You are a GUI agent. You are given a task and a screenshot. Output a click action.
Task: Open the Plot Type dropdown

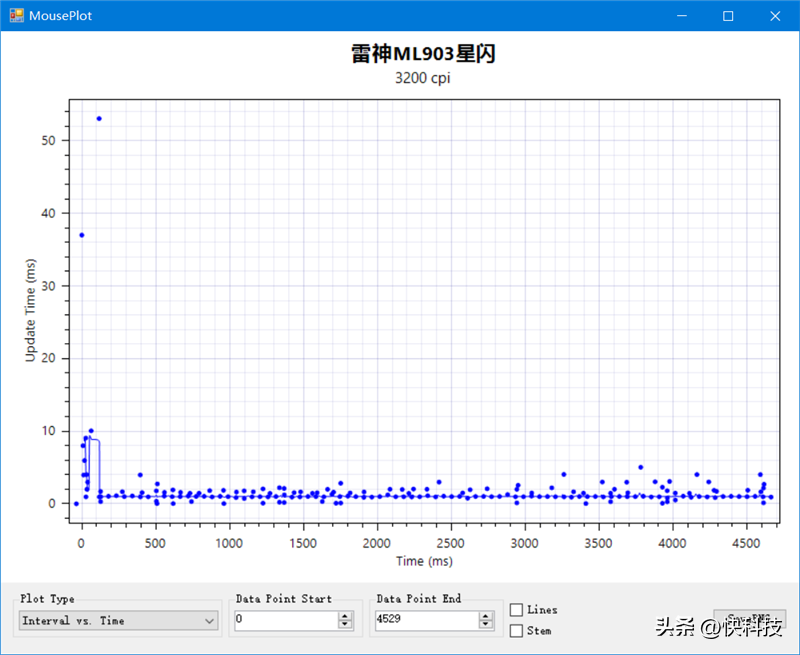click(x=118, y=621)
